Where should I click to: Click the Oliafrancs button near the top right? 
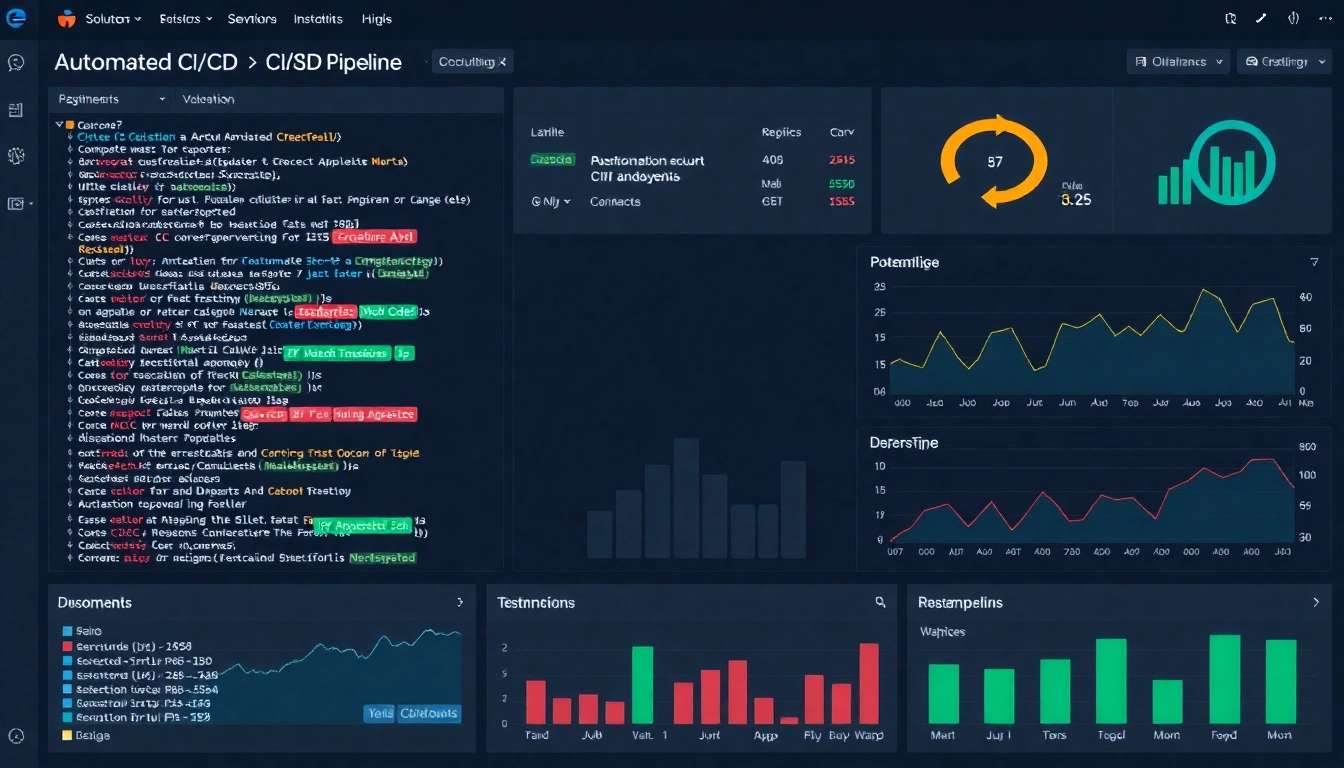click(x=1178, y=61)
